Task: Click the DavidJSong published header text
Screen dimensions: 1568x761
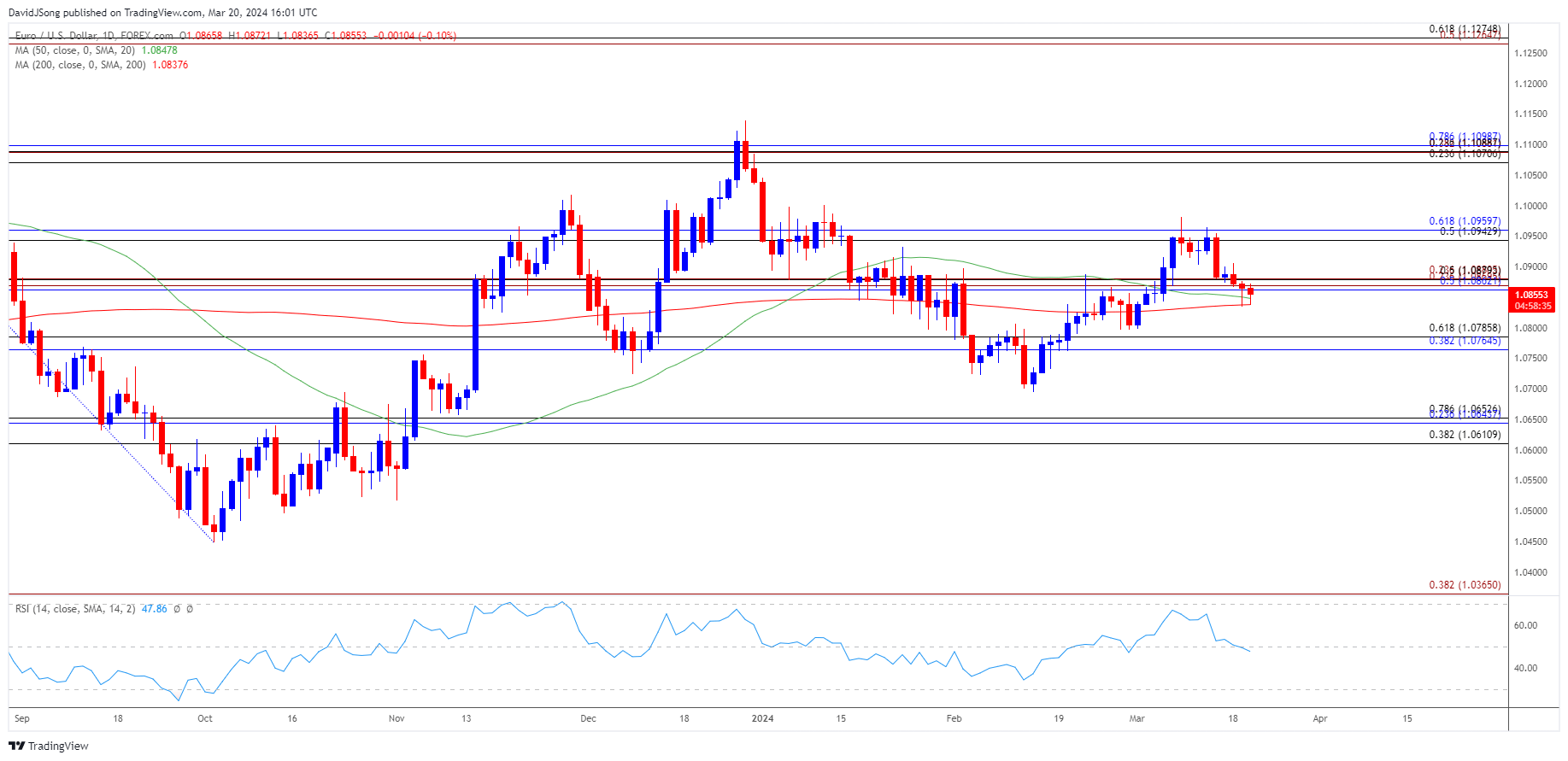Action: 164,12
